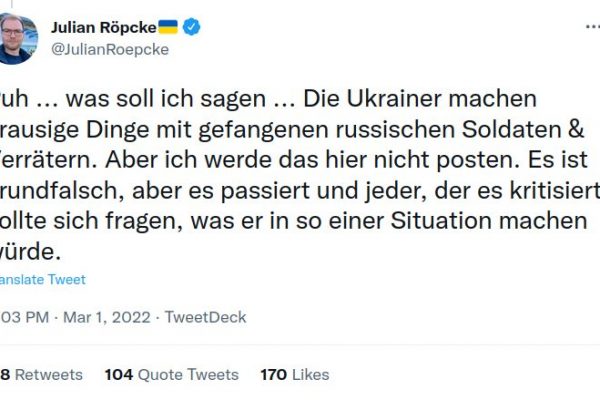Click the ampersand in the tweet text
600x400 pixels.
click(x=550, y=128)
